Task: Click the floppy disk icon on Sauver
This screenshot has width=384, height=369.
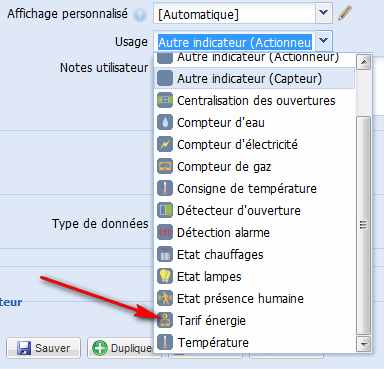Action: (24, 348)
